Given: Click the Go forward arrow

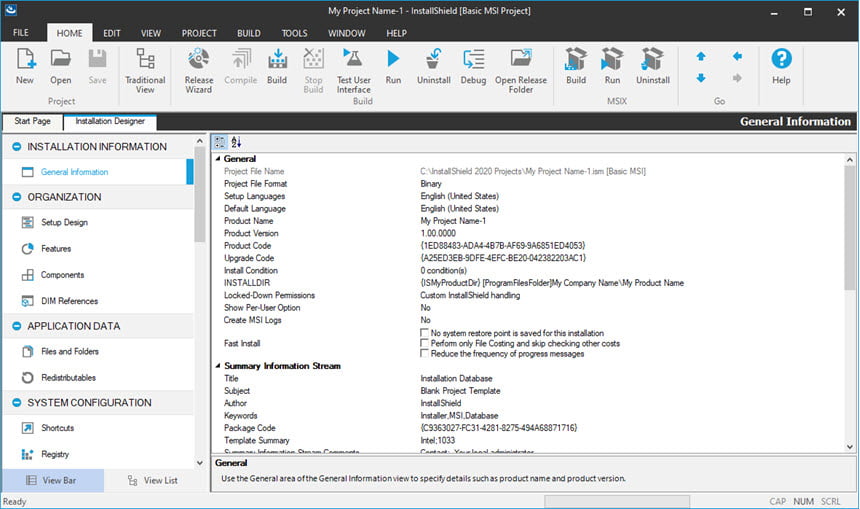Looking at the screenshot, I should tap(737, 78).
